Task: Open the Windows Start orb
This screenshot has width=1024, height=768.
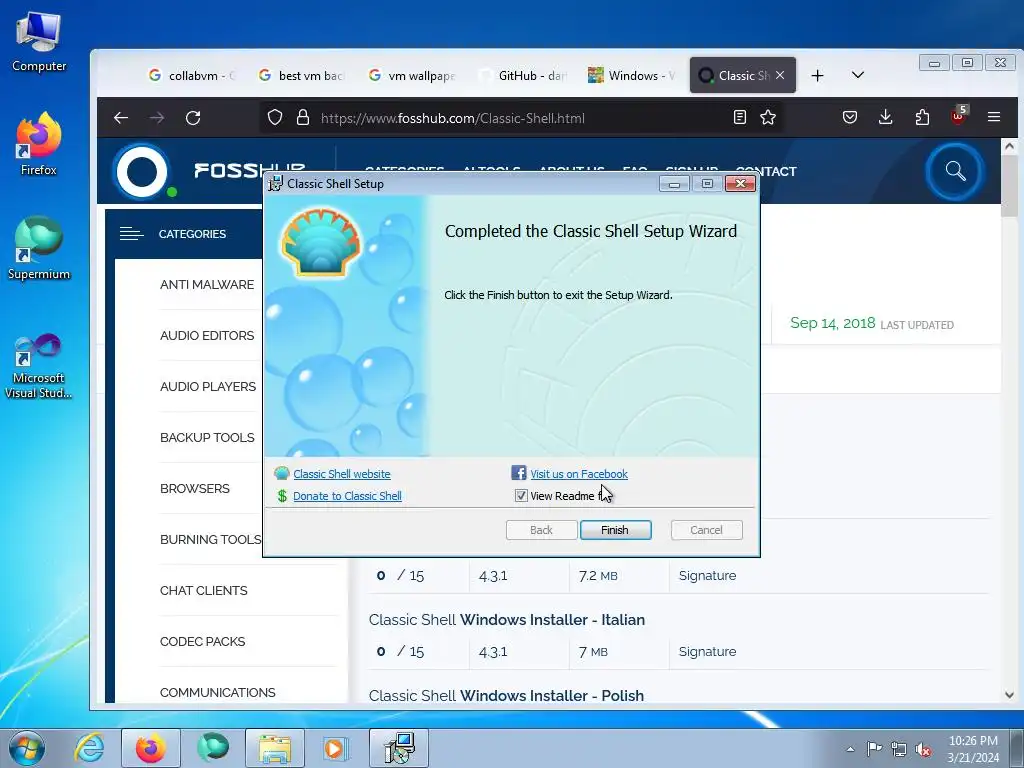Action: pyautogui.click(x=27, y=748)
